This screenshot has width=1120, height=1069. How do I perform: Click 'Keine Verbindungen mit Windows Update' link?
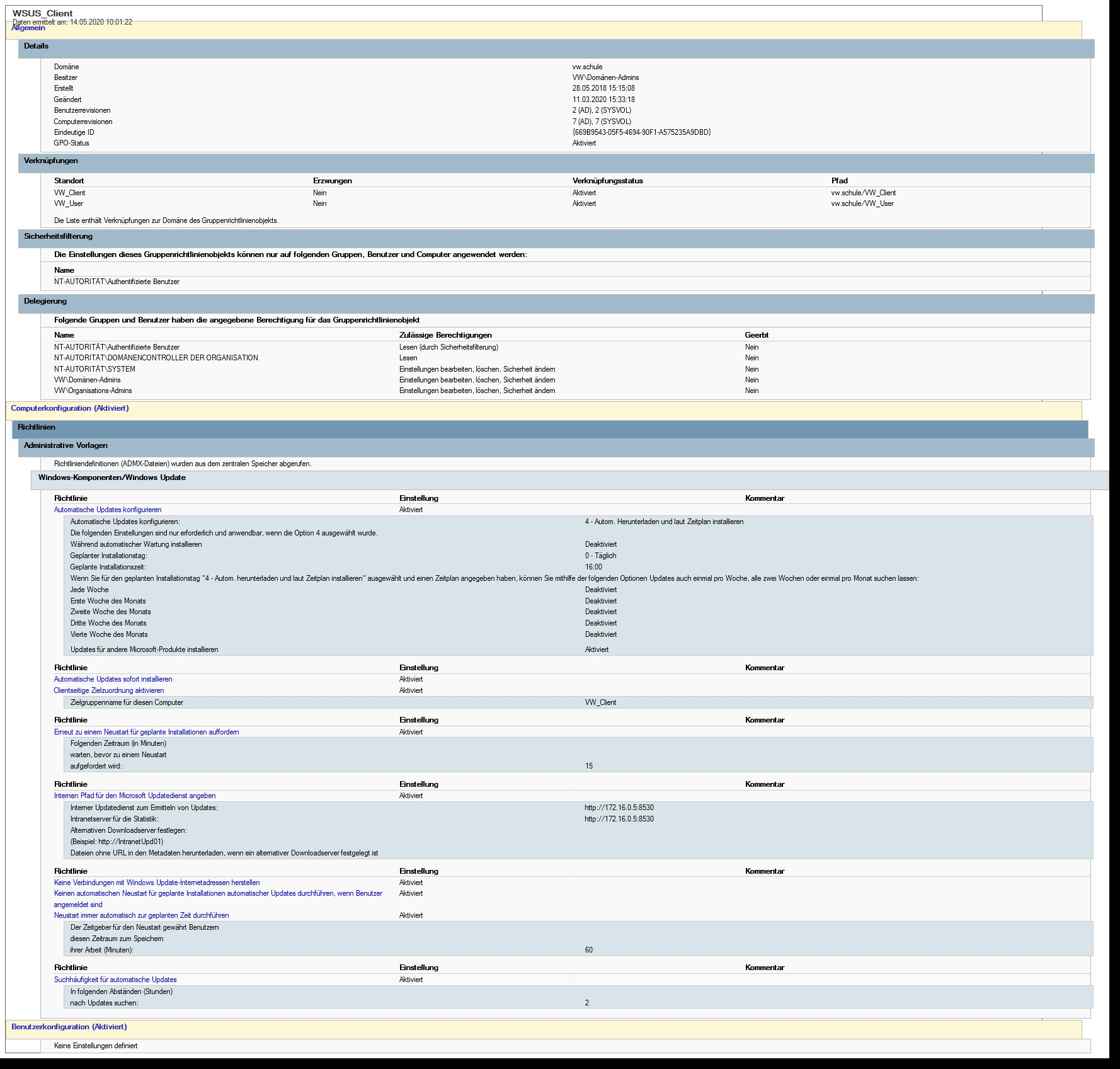[x=157, y=883]
